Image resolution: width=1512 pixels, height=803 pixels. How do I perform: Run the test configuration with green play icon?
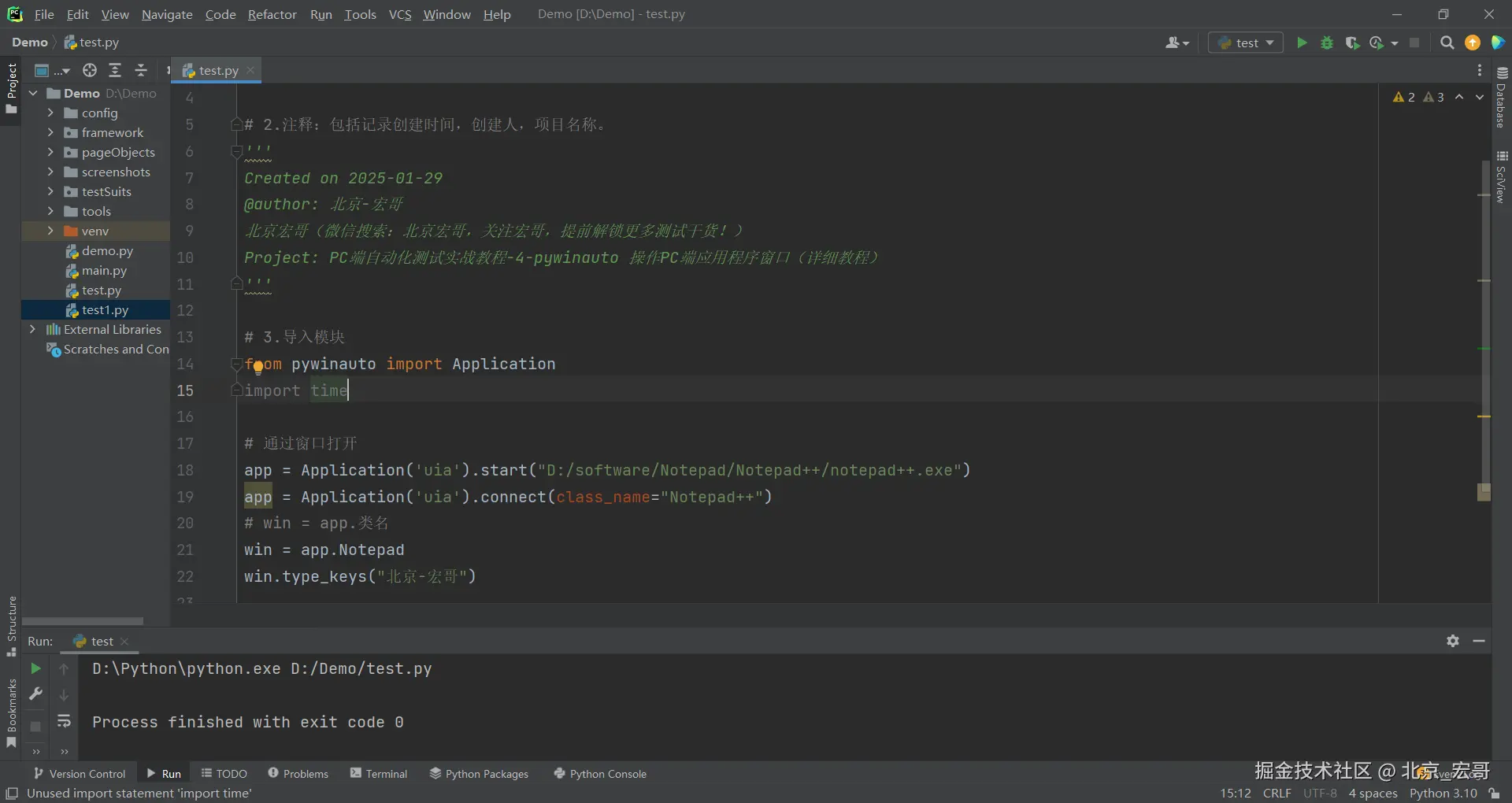(x=1302, y=43)
